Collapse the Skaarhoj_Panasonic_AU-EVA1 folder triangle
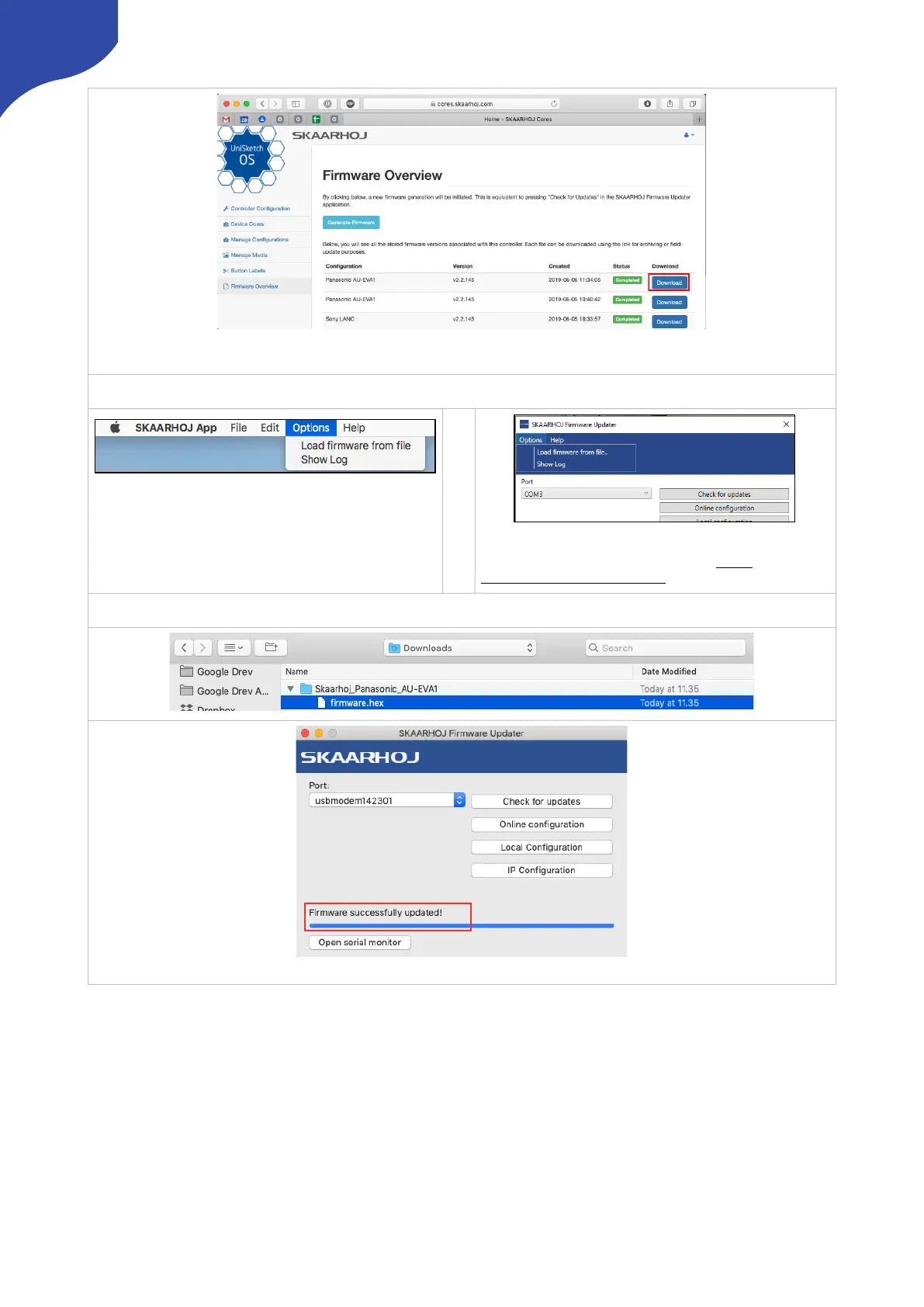Image resolution: width=924 pixels, height=1307 pixels. [291, 689]
